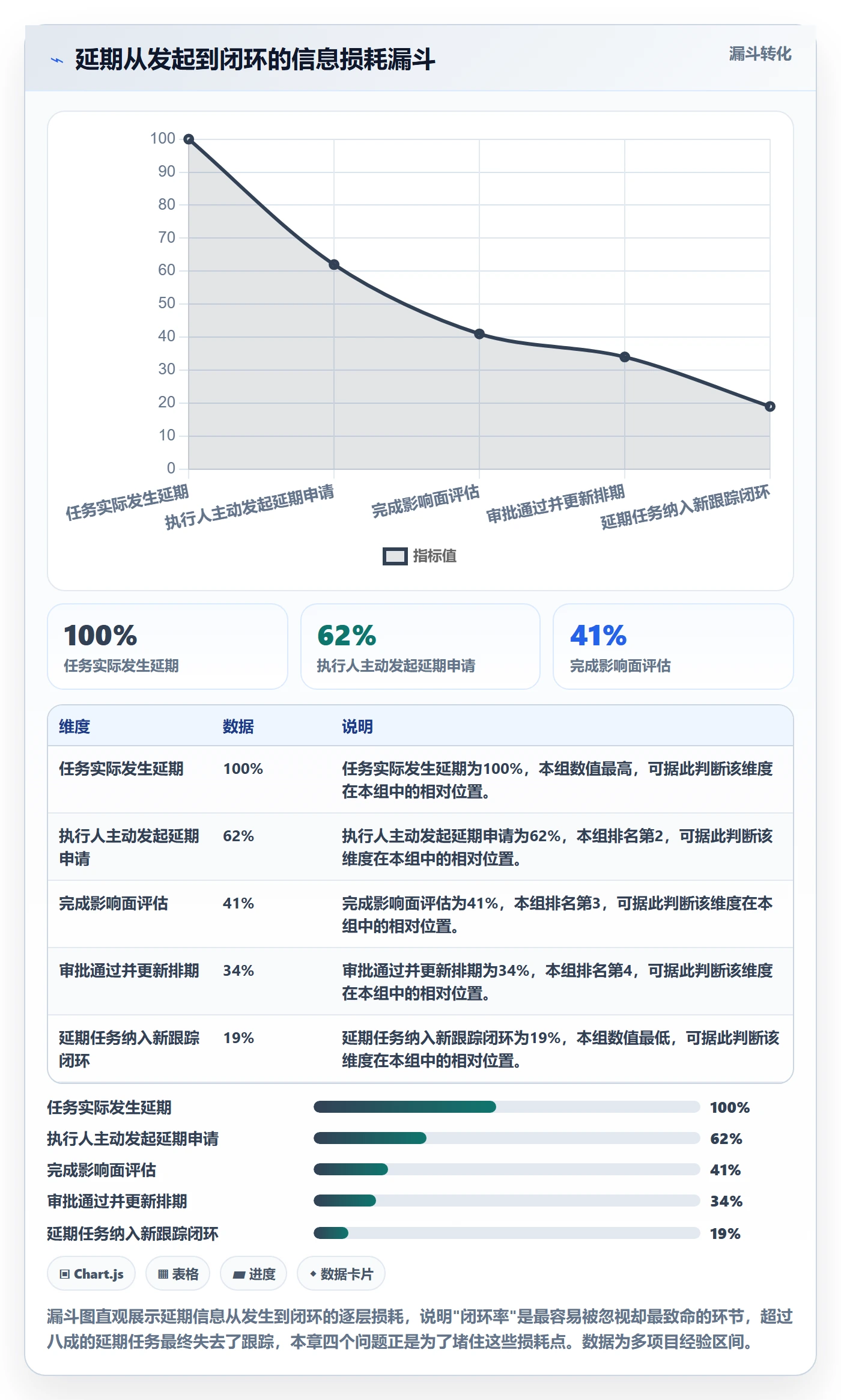Click the 指标值 legend label
Screen dimensions: 841x1400
(x=435, y=556)
